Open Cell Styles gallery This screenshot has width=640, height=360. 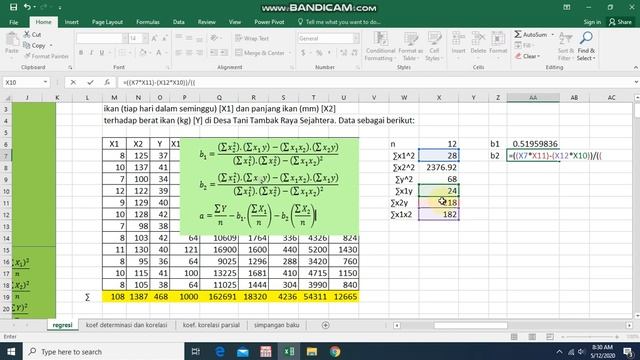point(434,47)
